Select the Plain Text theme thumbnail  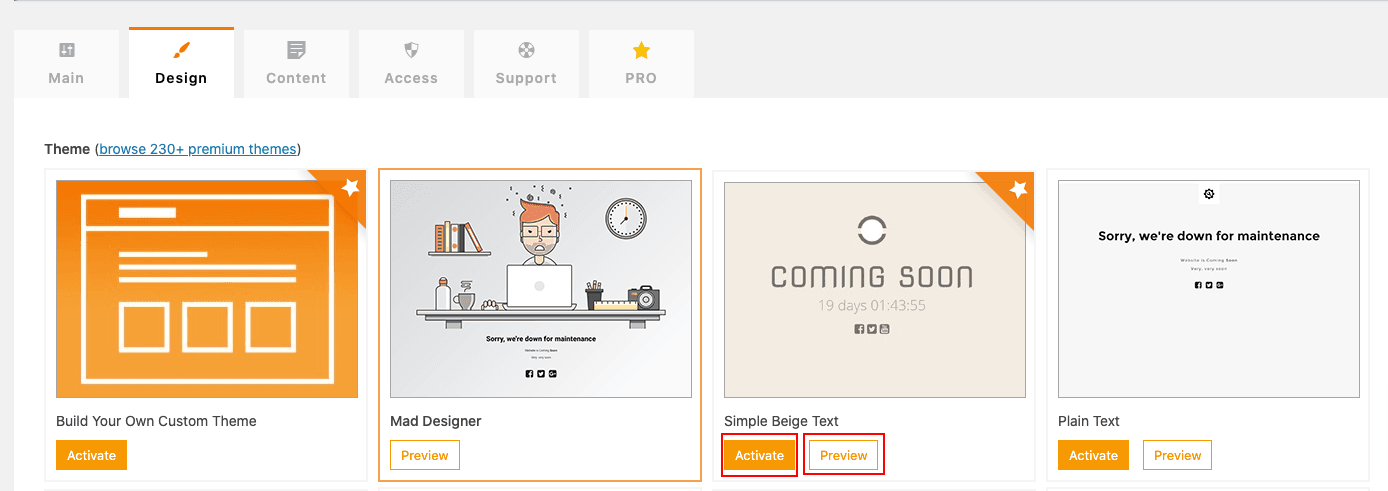pos(1208,288)
